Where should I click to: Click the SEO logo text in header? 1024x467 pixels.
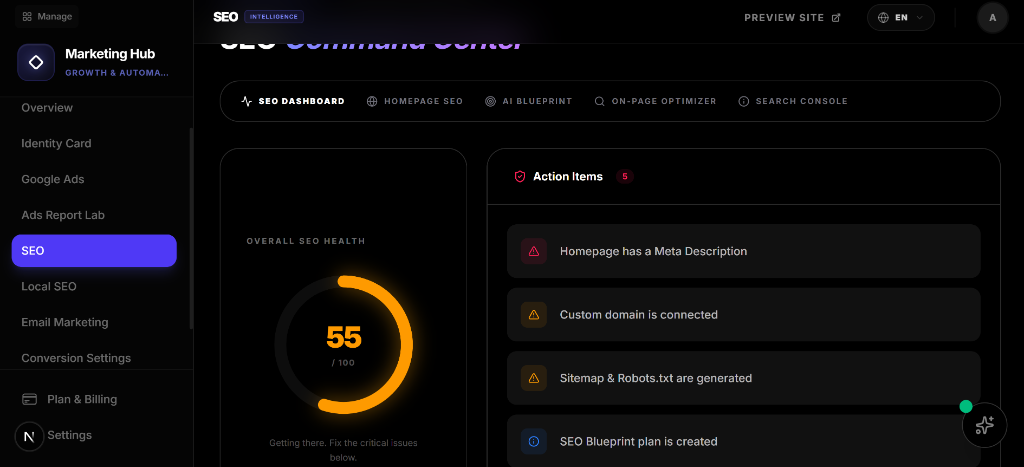point(225,17)
